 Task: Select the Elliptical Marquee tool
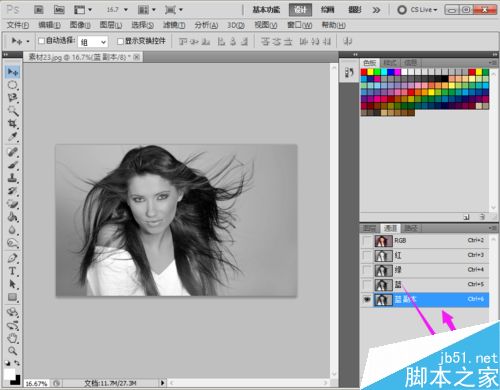[13, 85]
